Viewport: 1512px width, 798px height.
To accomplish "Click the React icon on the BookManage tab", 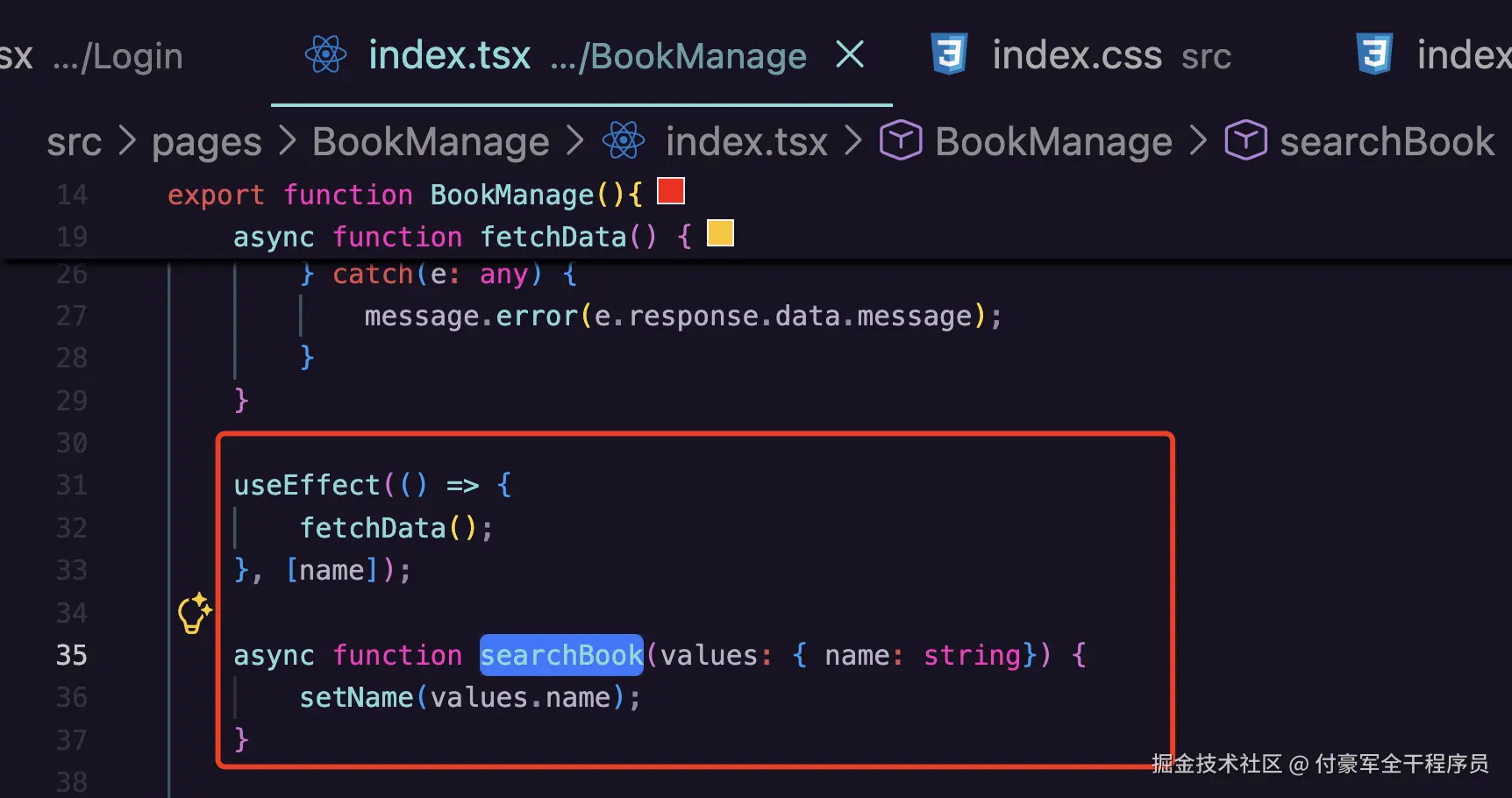I will (x=326, y=54).
